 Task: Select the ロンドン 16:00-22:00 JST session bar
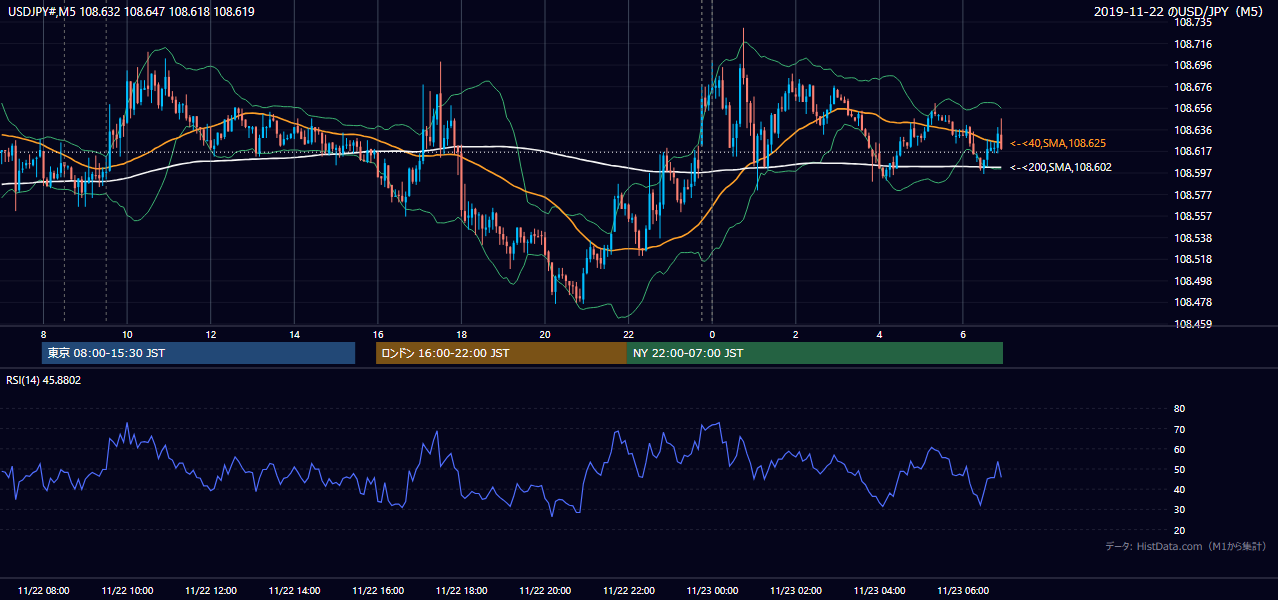pyautogui.click(x=501, y=353)
